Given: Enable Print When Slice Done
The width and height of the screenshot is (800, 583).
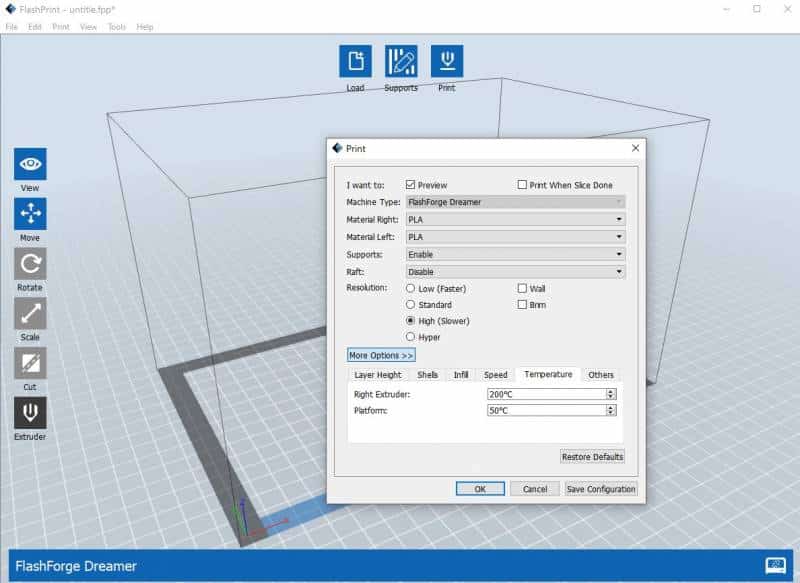Looking at the screenshot, I should click(522, 185).
